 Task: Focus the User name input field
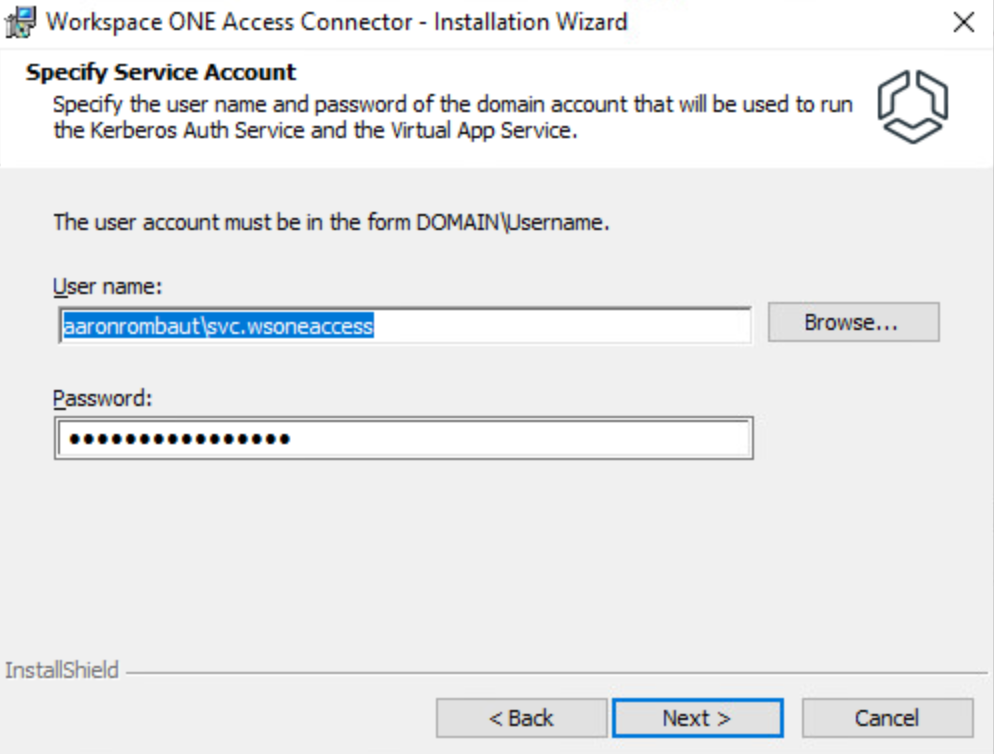tap(560, 326)
